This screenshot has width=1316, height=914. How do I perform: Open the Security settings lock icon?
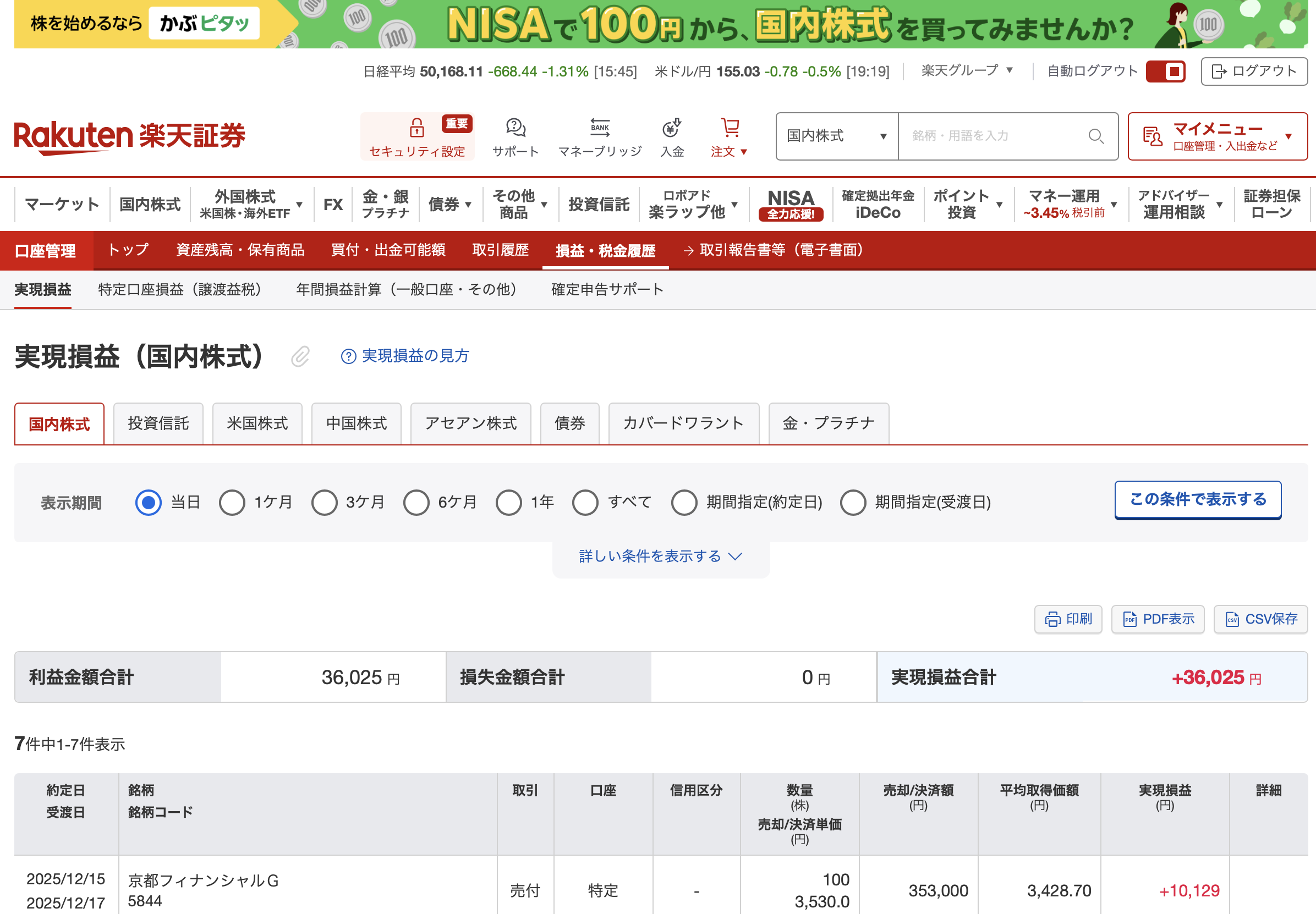(x=416, y=128)
